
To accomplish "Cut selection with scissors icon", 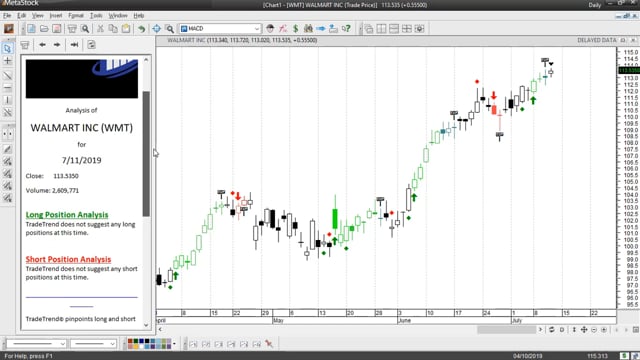I will point(100,29).
